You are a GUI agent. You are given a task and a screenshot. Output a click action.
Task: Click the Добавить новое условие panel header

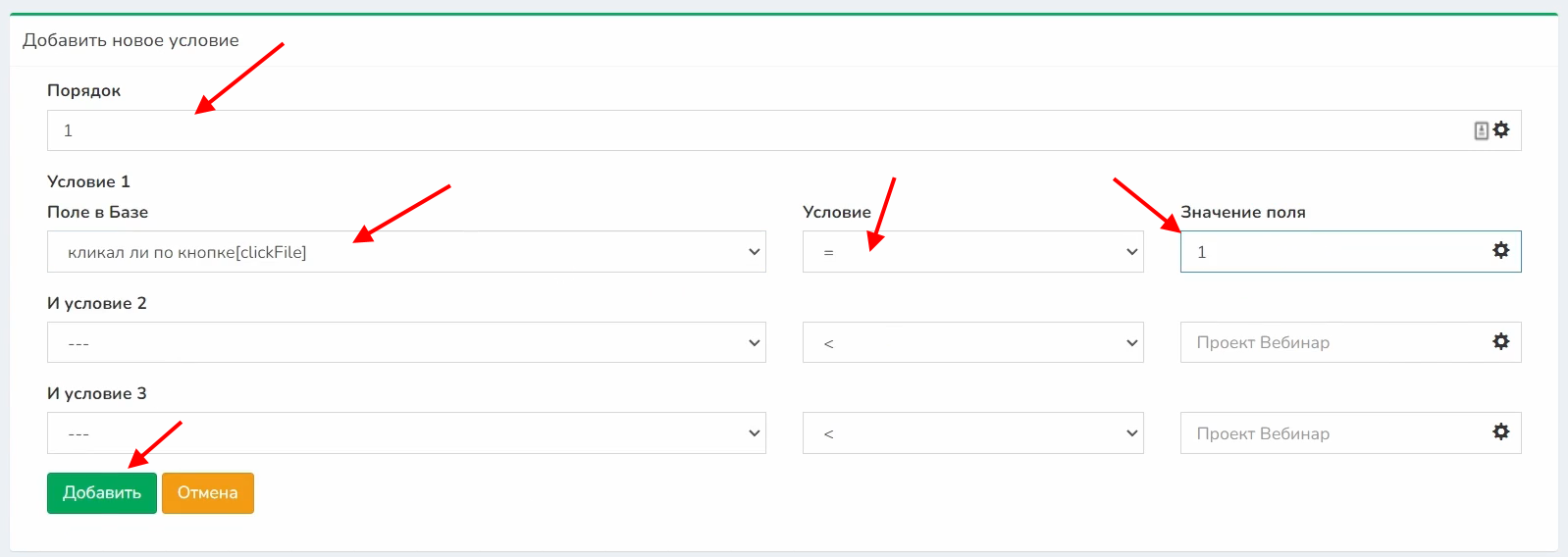click(131, 40)
